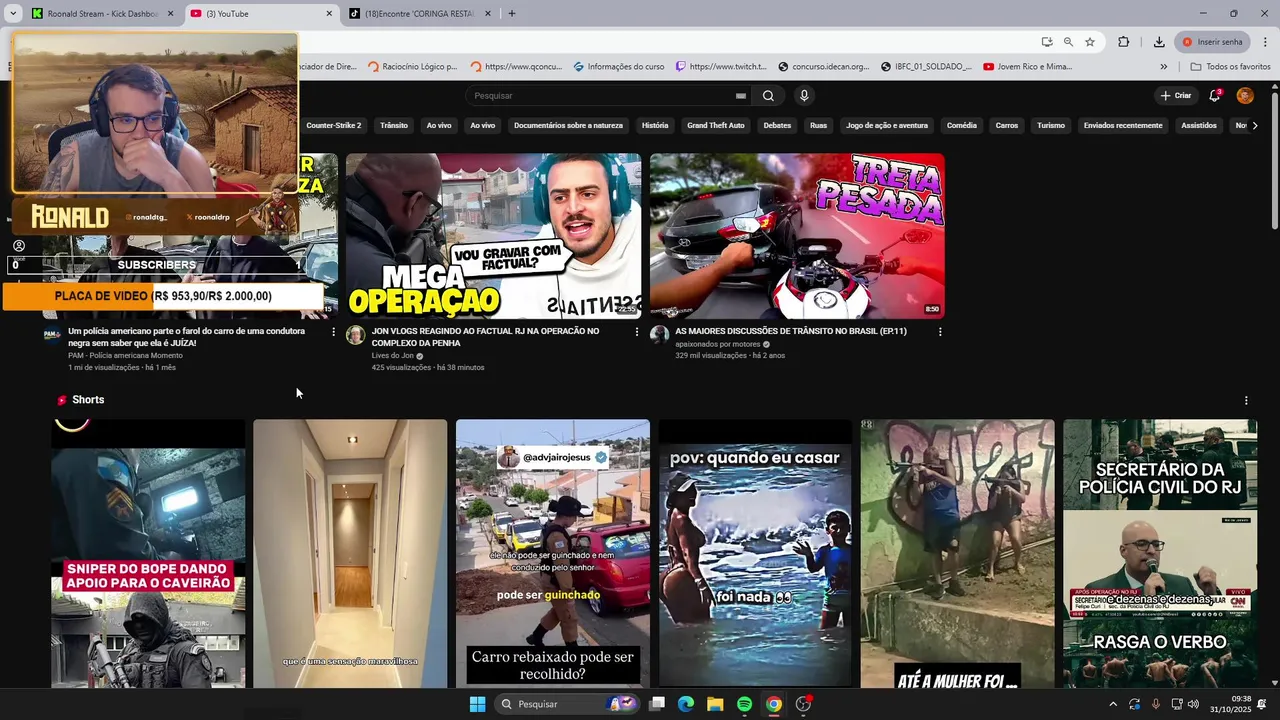Filter by Jogo de ação e aventura chip

pos(887,126)
